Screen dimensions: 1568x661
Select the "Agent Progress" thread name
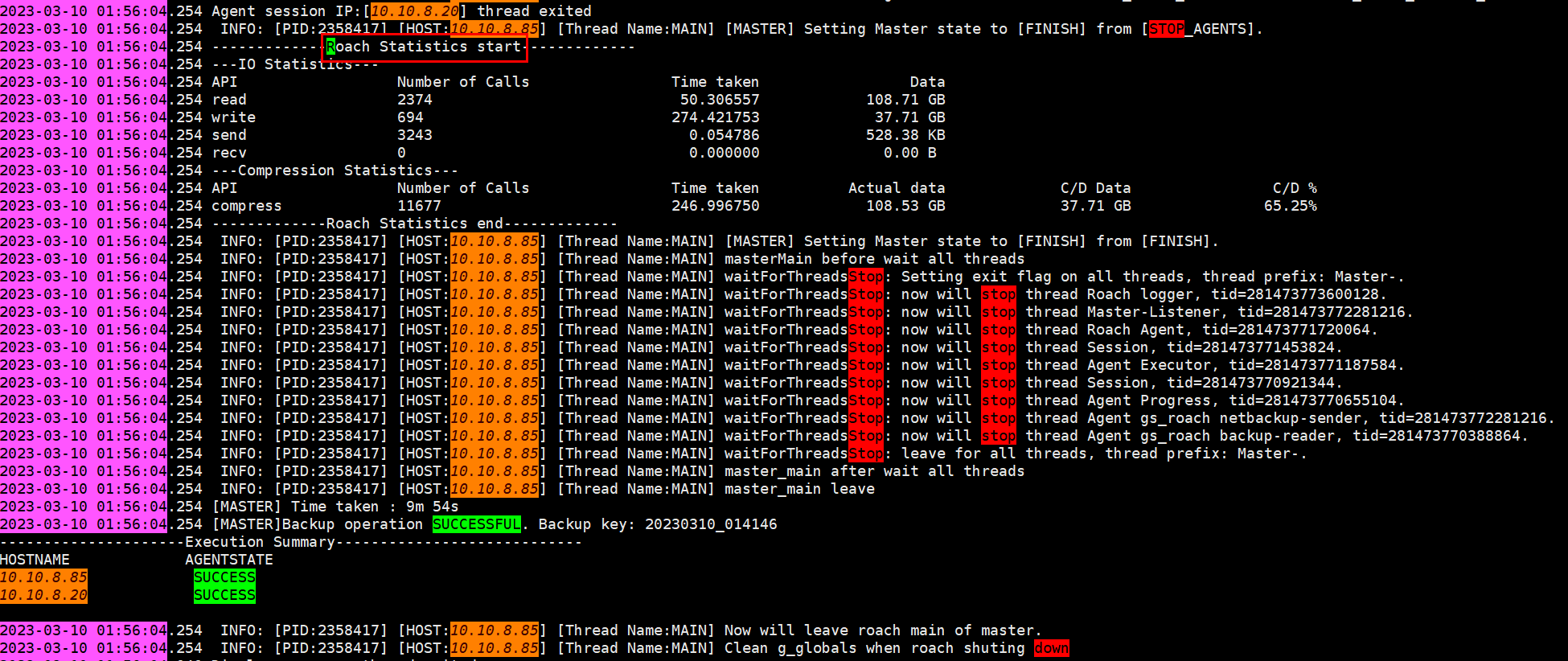click(x=1149, y=400)
